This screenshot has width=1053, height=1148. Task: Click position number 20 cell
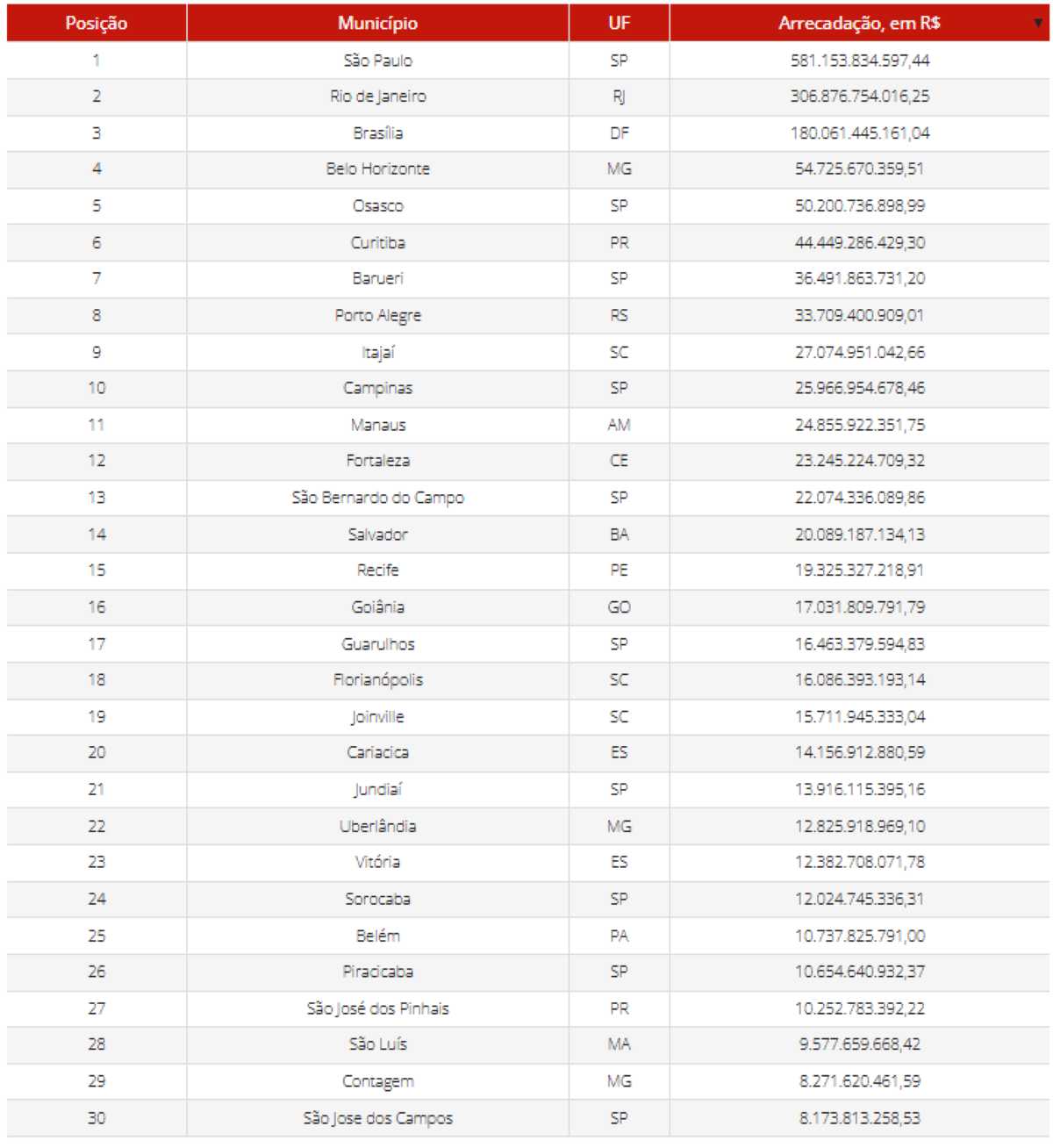(x=97, y=753)
